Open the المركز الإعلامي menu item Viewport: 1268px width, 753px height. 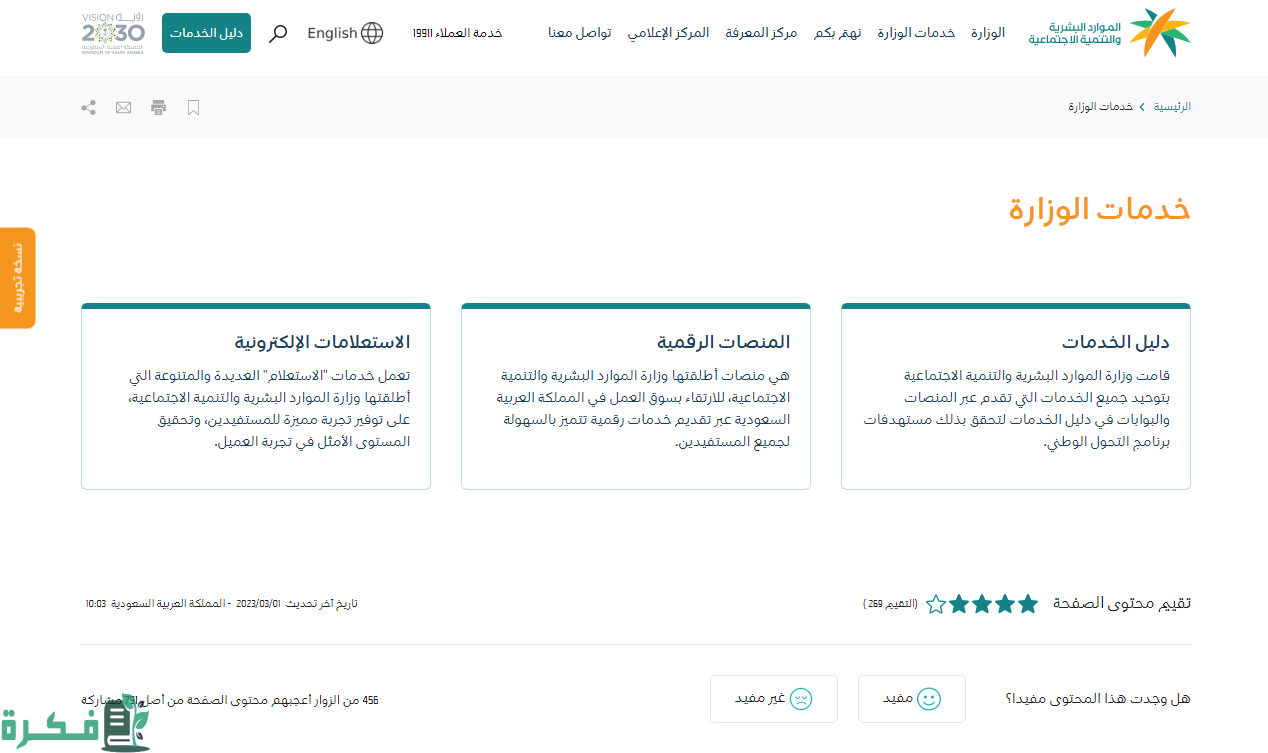(668, 33)
